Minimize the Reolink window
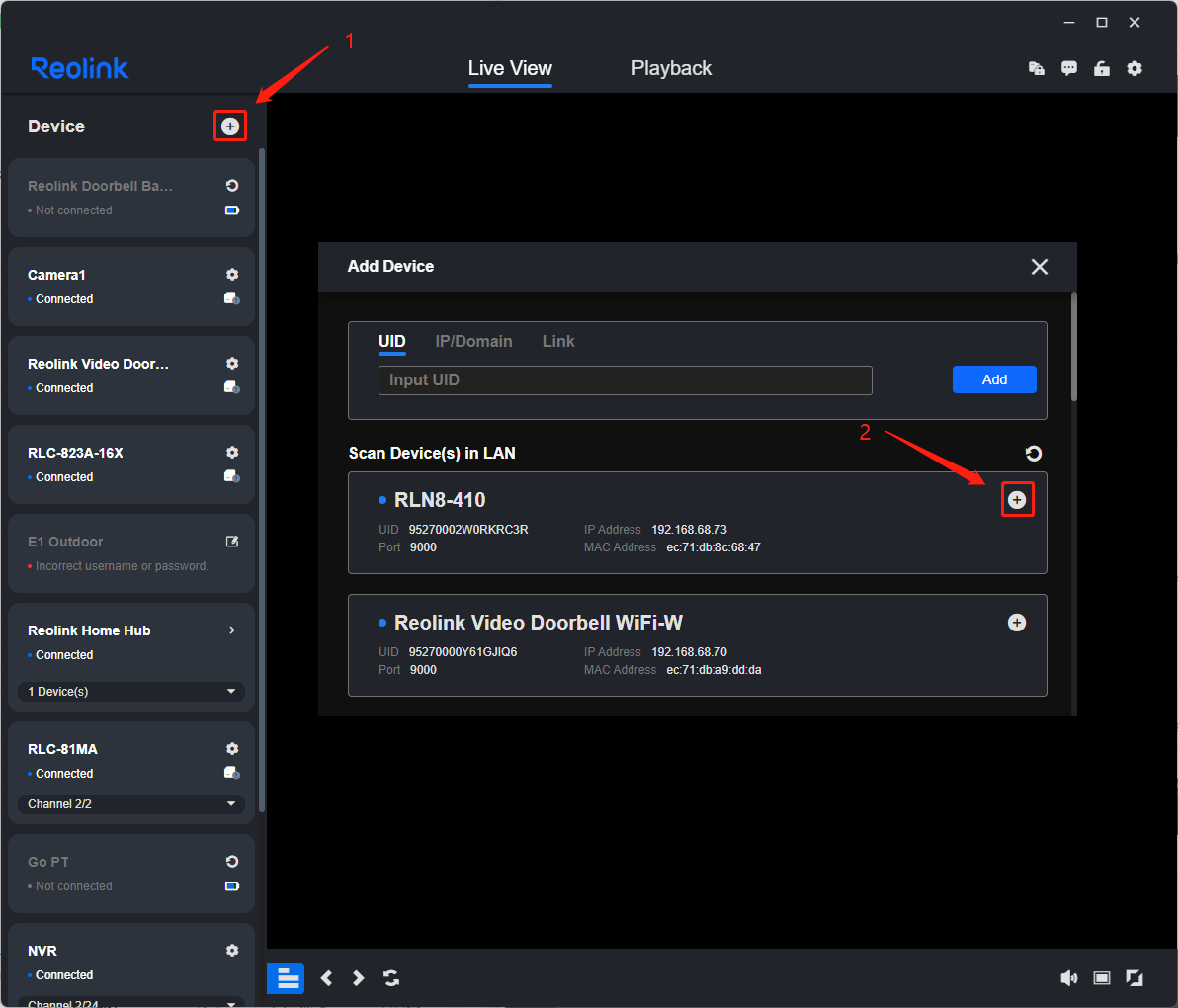Image resolution: width=1178 pixels, height=1008 pixels. (x=1069, y=23)
